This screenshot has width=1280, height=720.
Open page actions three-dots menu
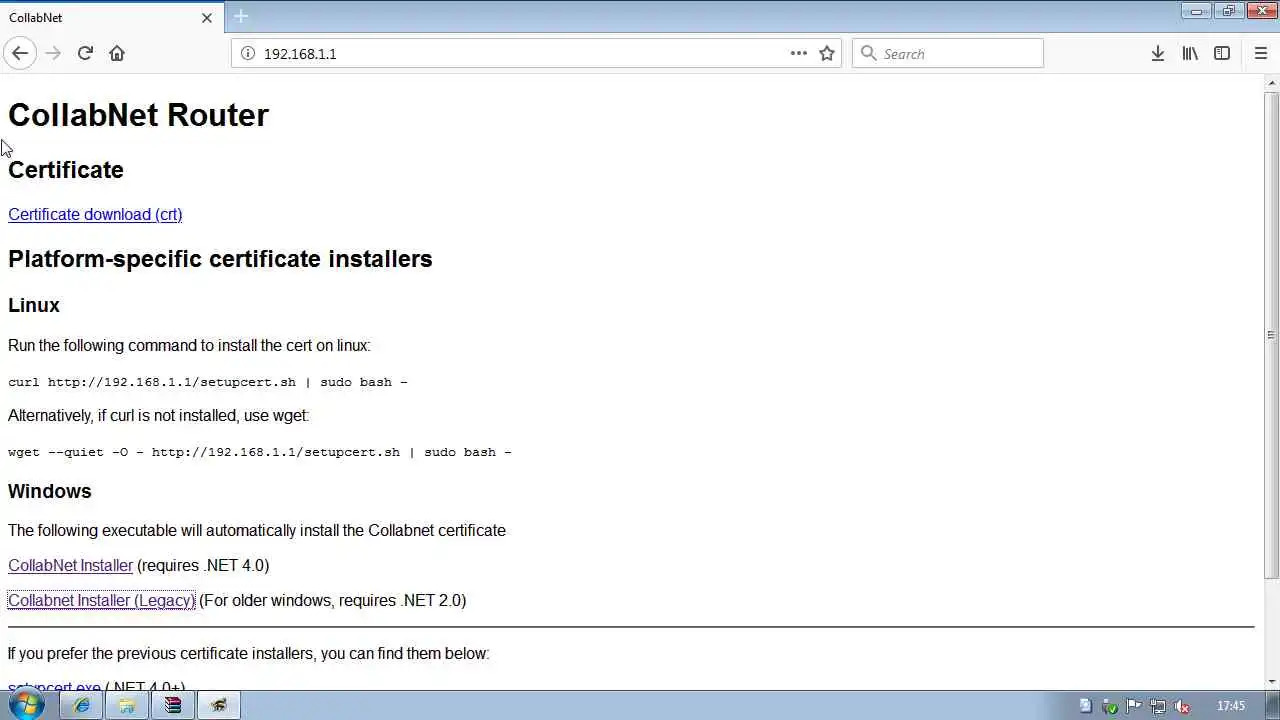pyautogui.click(x=799, y=53)
